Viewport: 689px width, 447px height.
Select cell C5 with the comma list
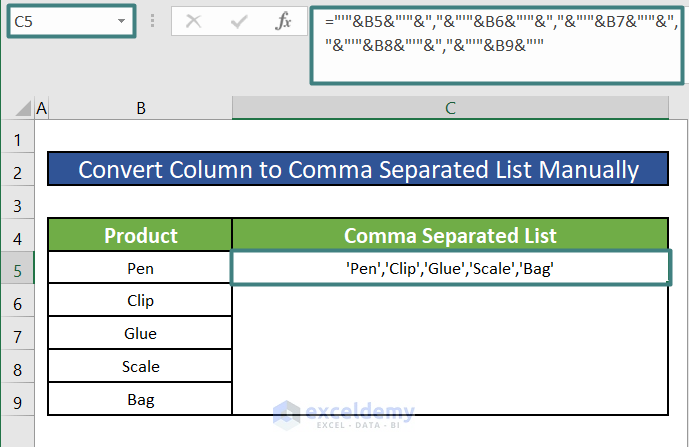(x=450, y=268)
